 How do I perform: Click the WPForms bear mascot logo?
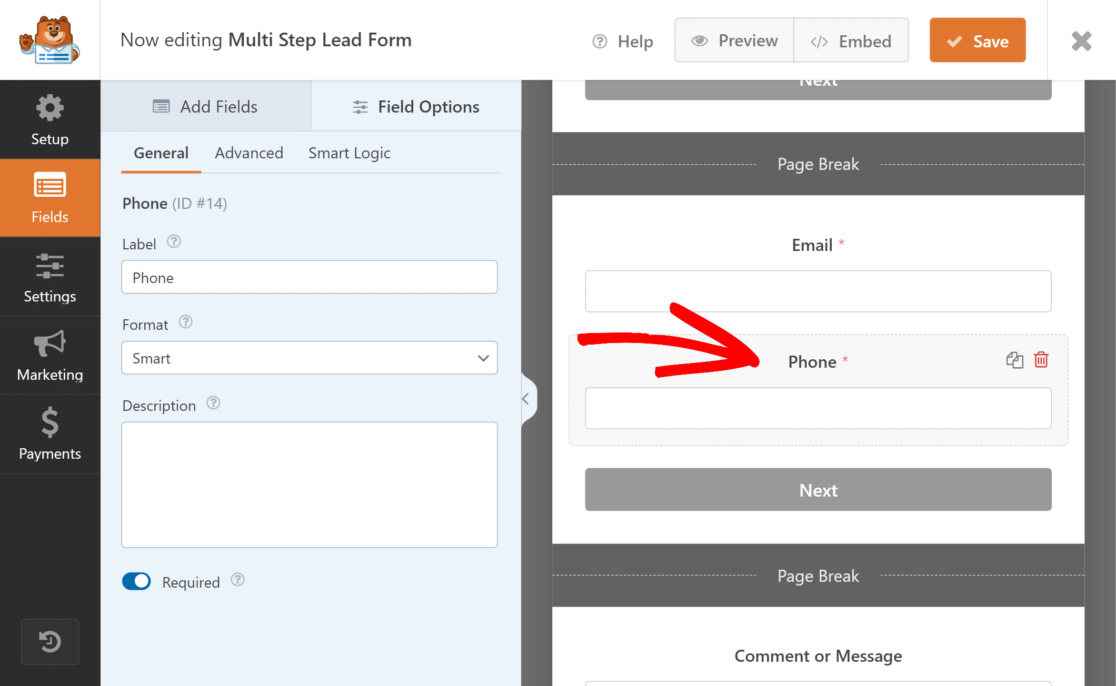49,40
